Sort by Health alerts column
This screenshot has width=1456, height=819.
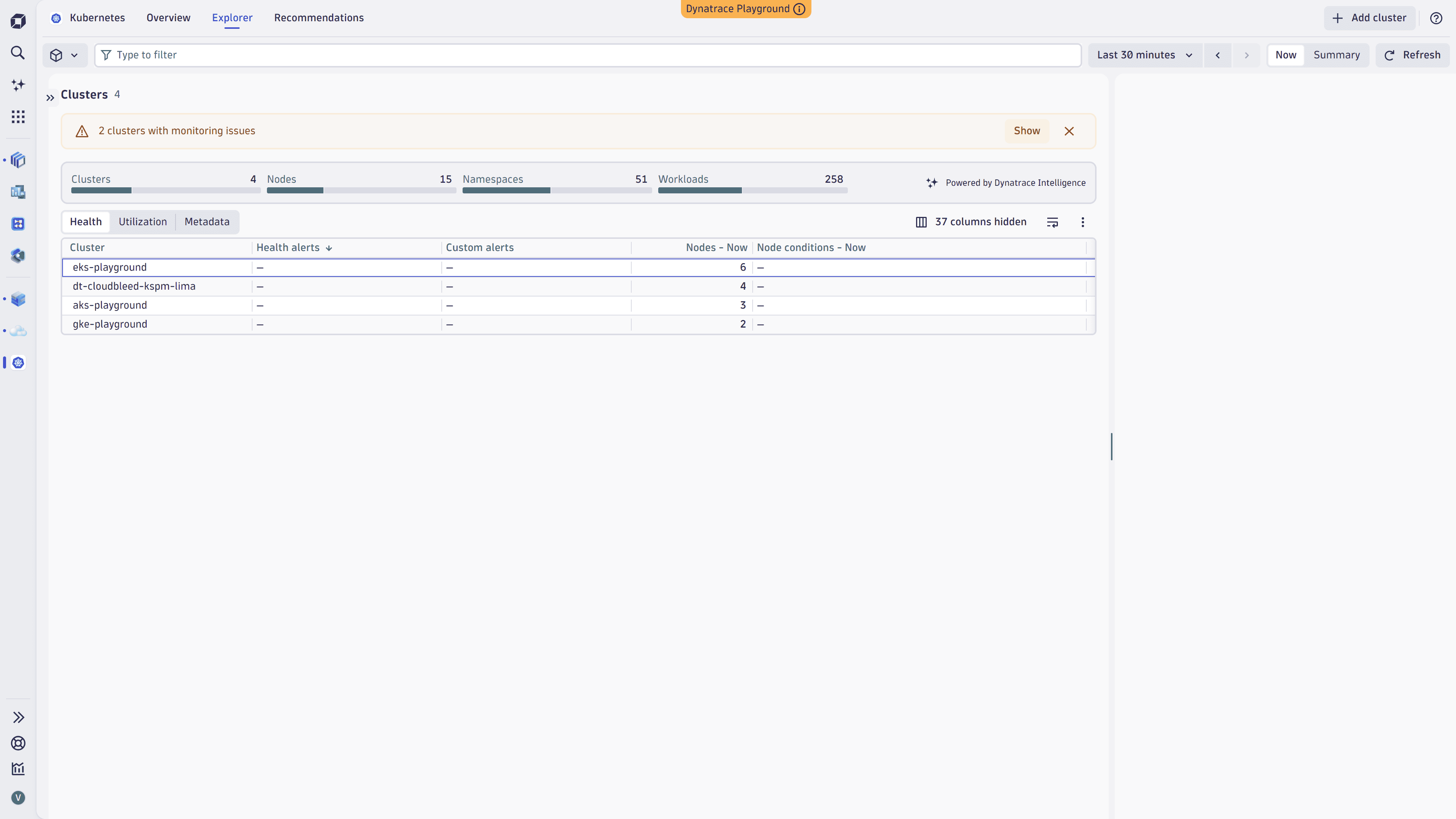(x=295, y=248)
